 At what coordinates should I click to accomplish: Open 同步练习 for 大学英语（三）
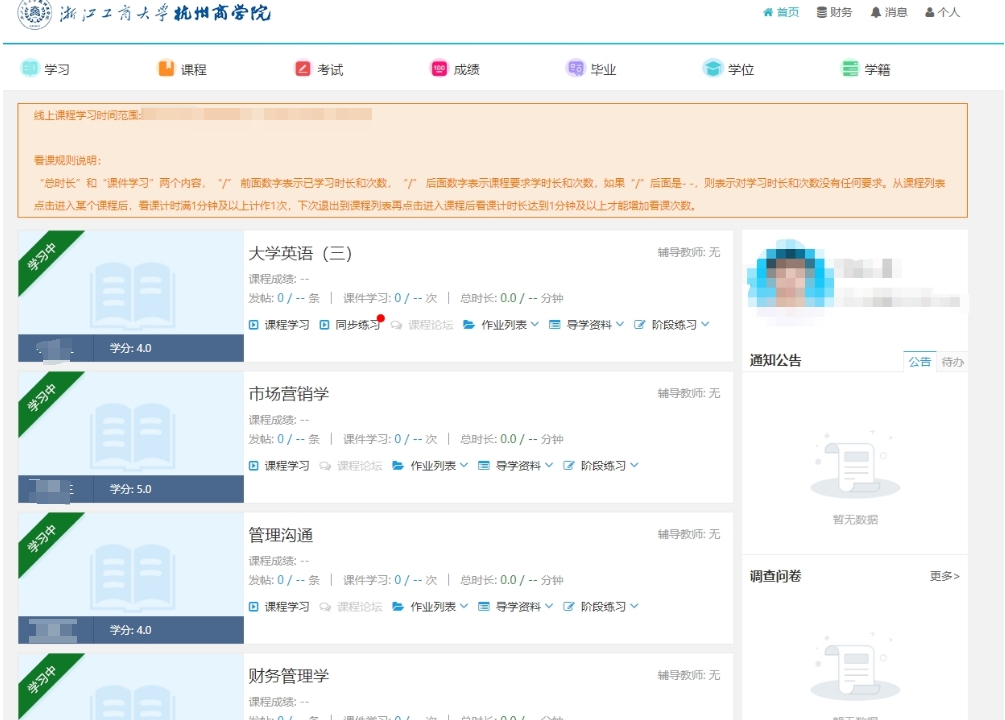[x=351, y=325]
